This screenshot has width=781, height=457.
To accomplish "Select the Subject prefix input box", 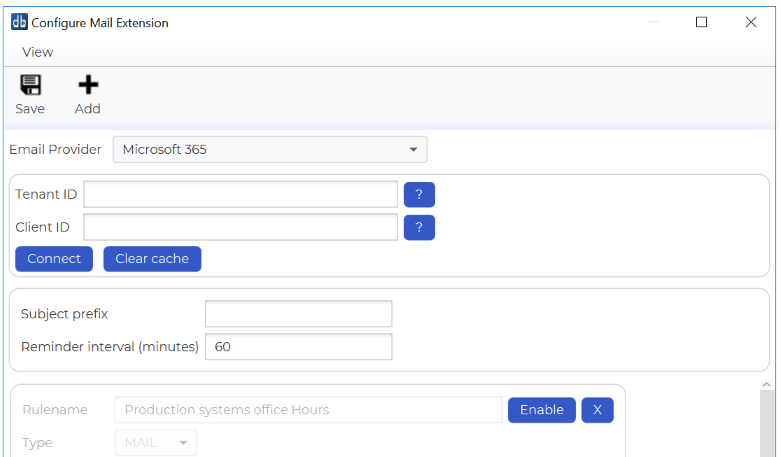I will [x=298, y=314].
